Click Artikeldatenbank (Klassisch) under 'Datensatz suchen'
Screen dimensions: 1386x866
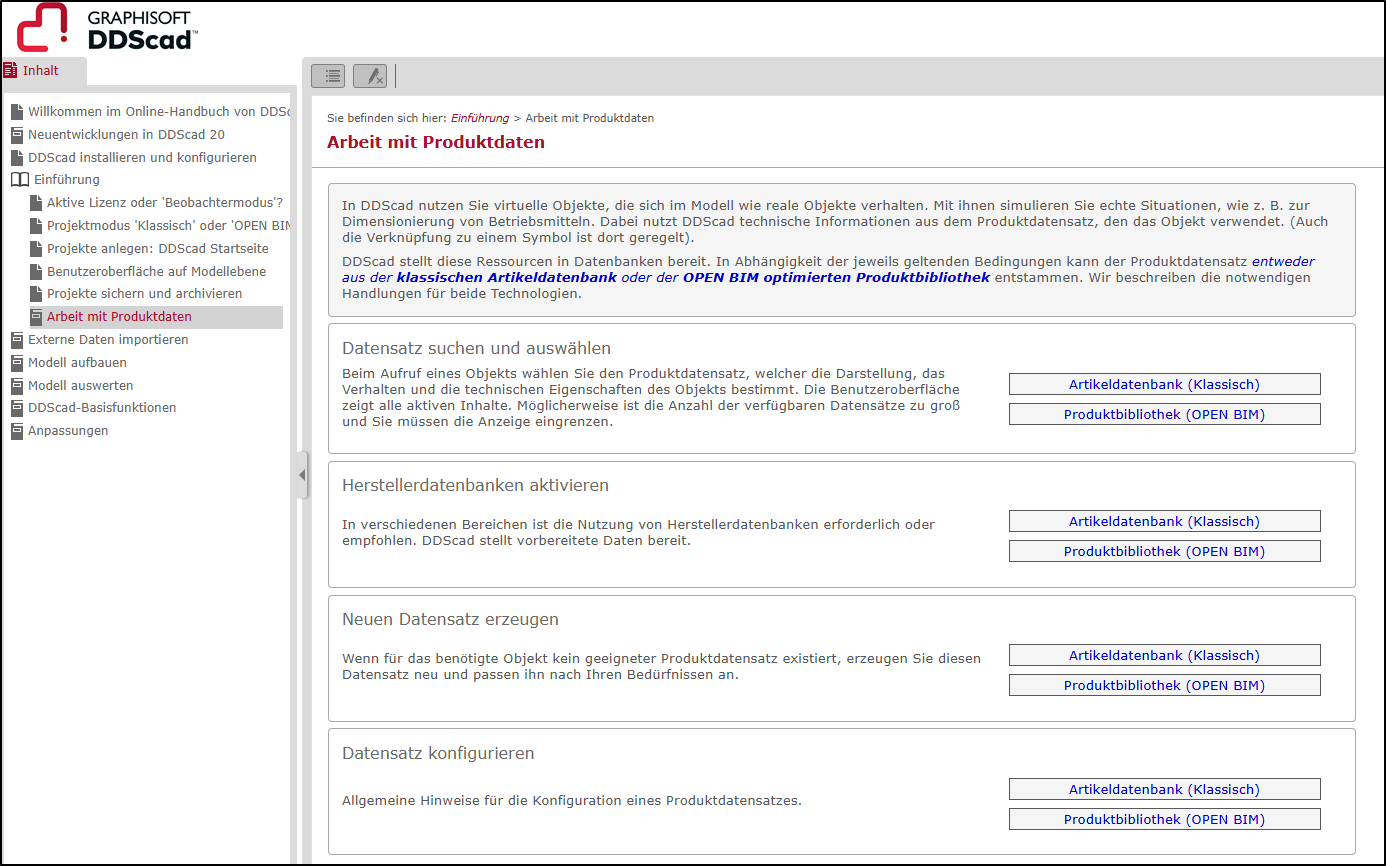tap(1164, 384)
